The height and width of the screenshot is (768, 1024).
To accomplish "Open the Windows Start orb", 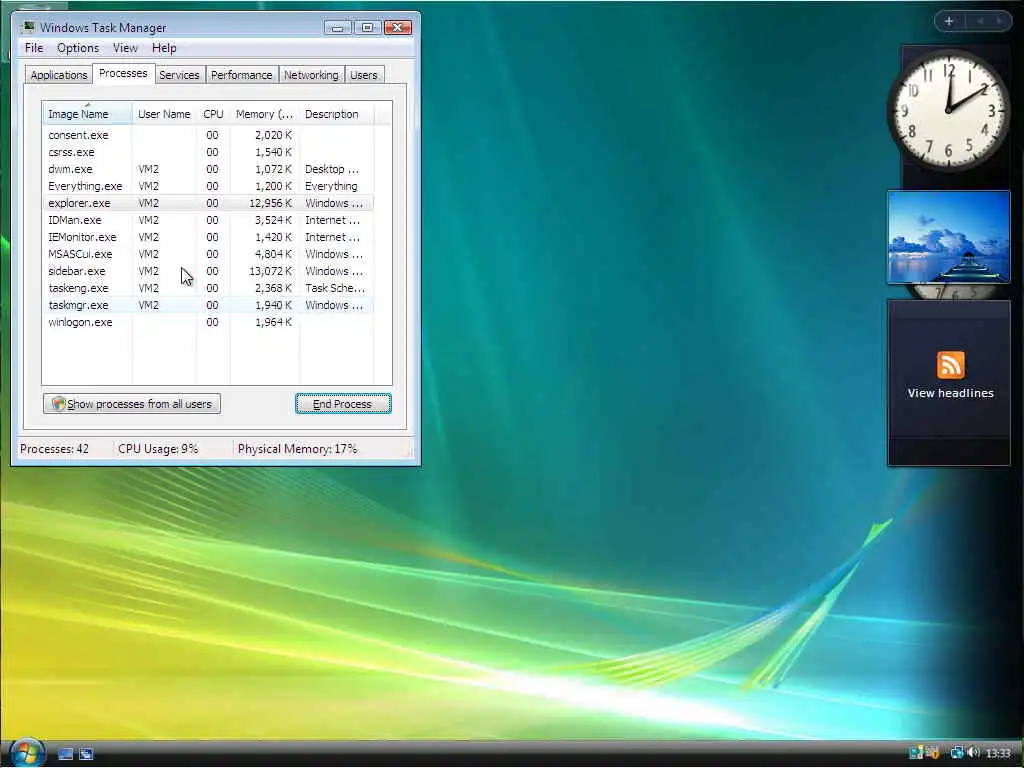I will coord(26,752).
